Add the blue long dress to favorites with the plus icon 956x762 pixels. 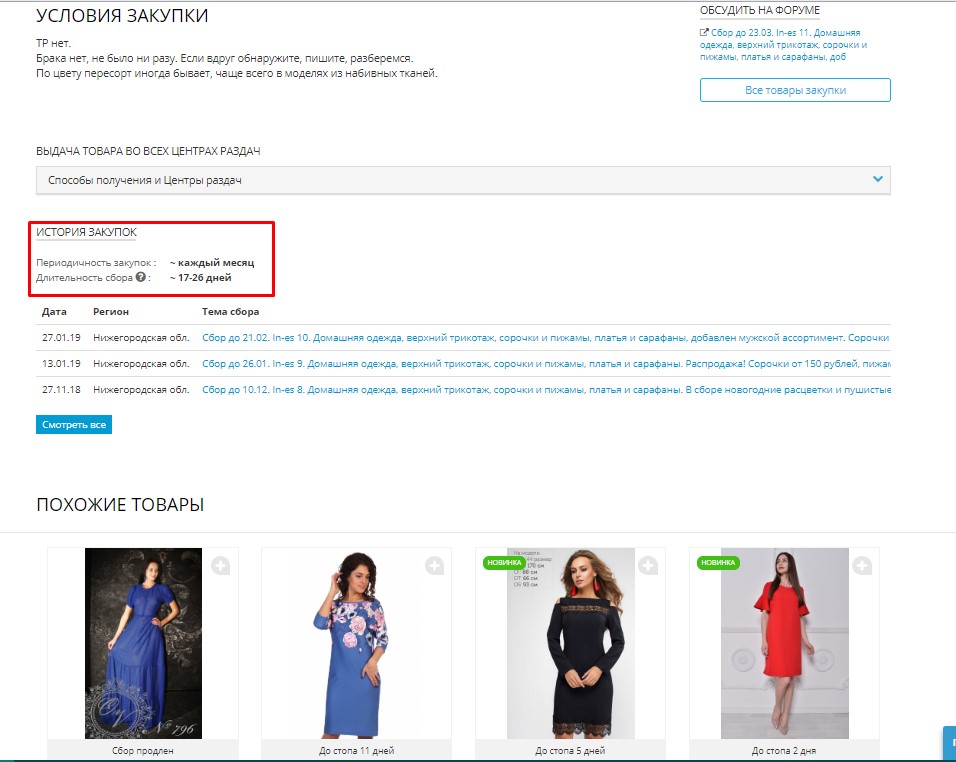pyautogui.click(x=221, y=566)
